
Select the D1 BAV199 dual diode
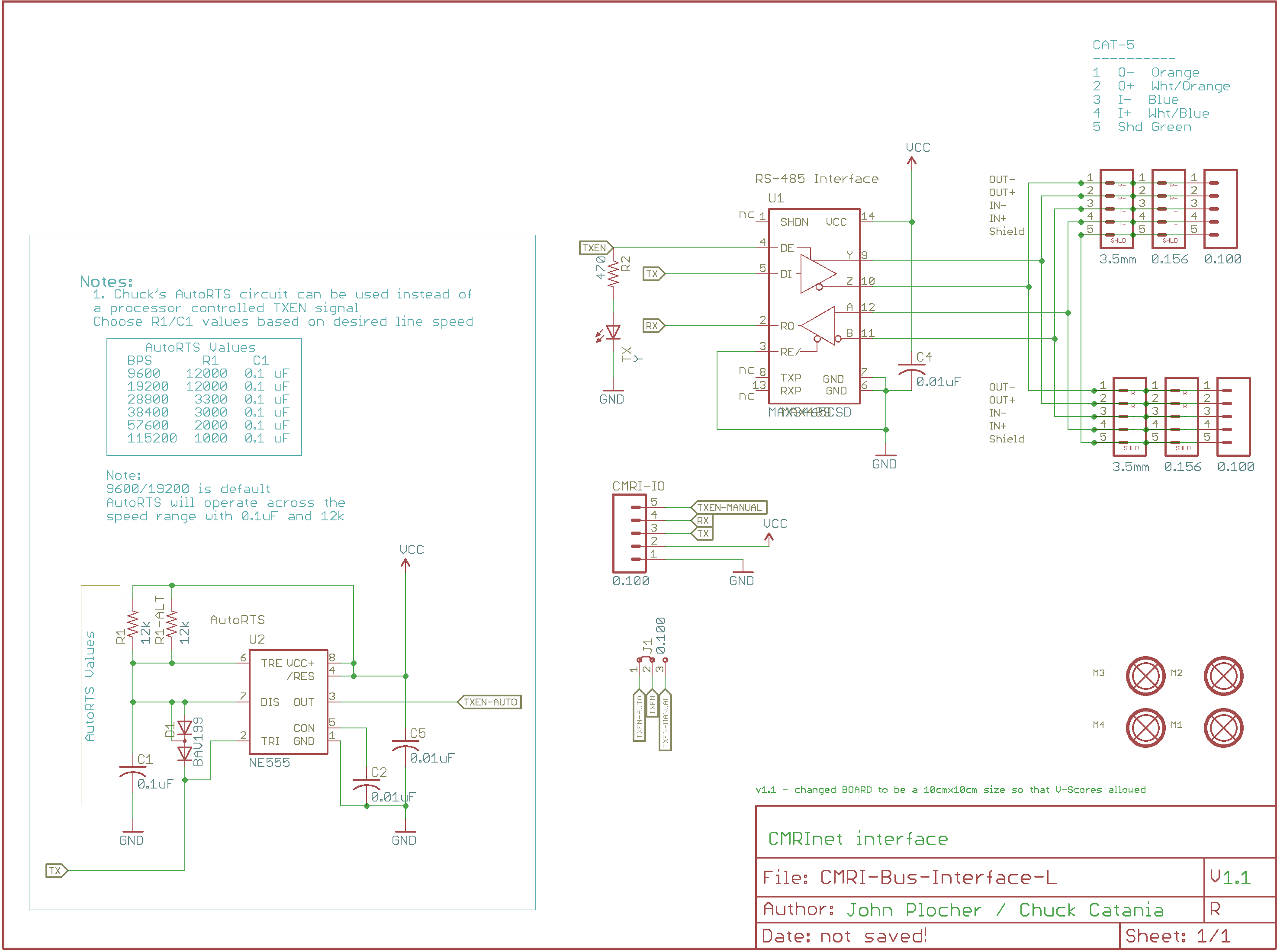(184, 740)
